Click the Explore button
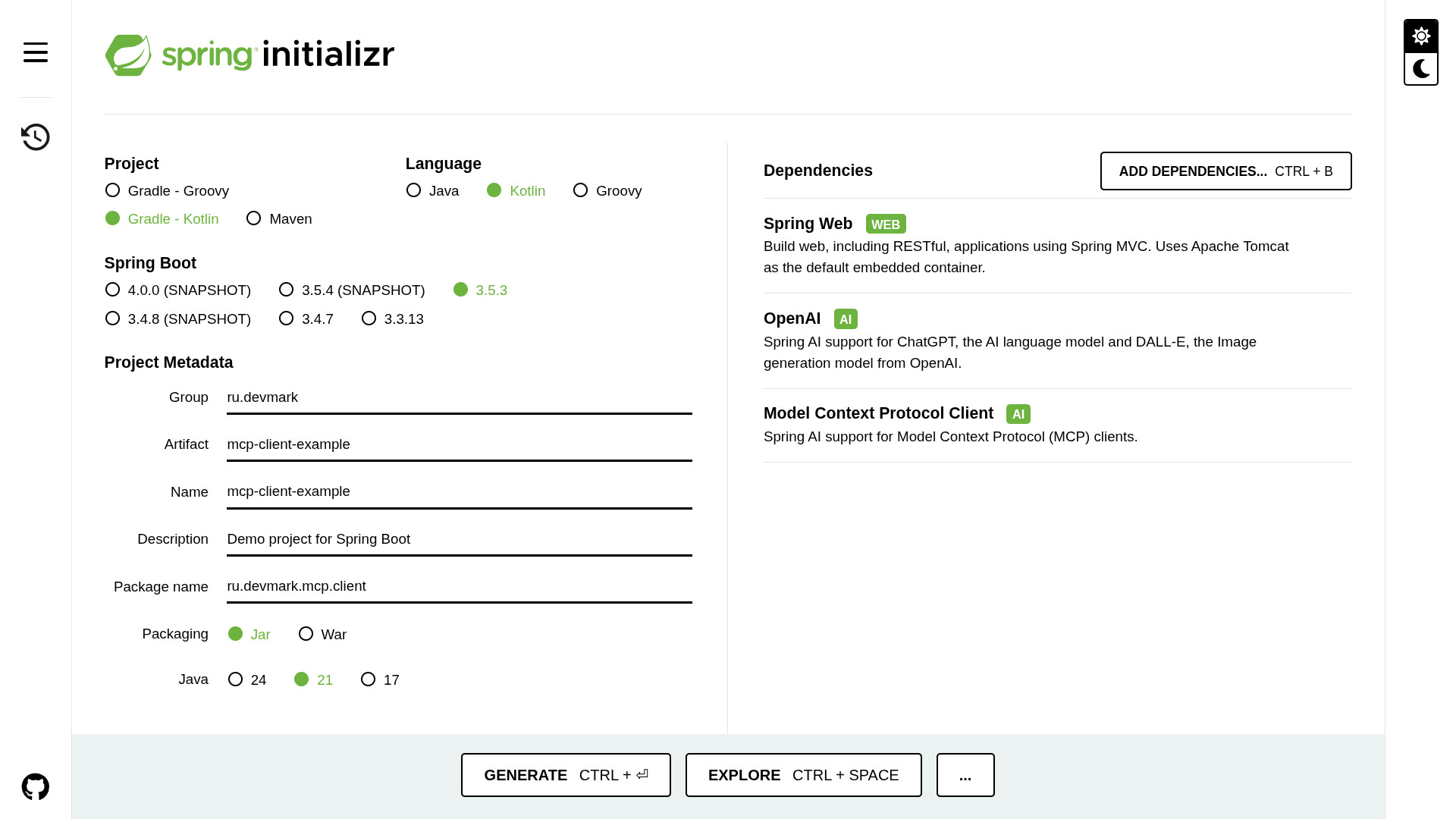Viewport: 1456px width, 819px height. pyautogui.click(x=803, y=775)
